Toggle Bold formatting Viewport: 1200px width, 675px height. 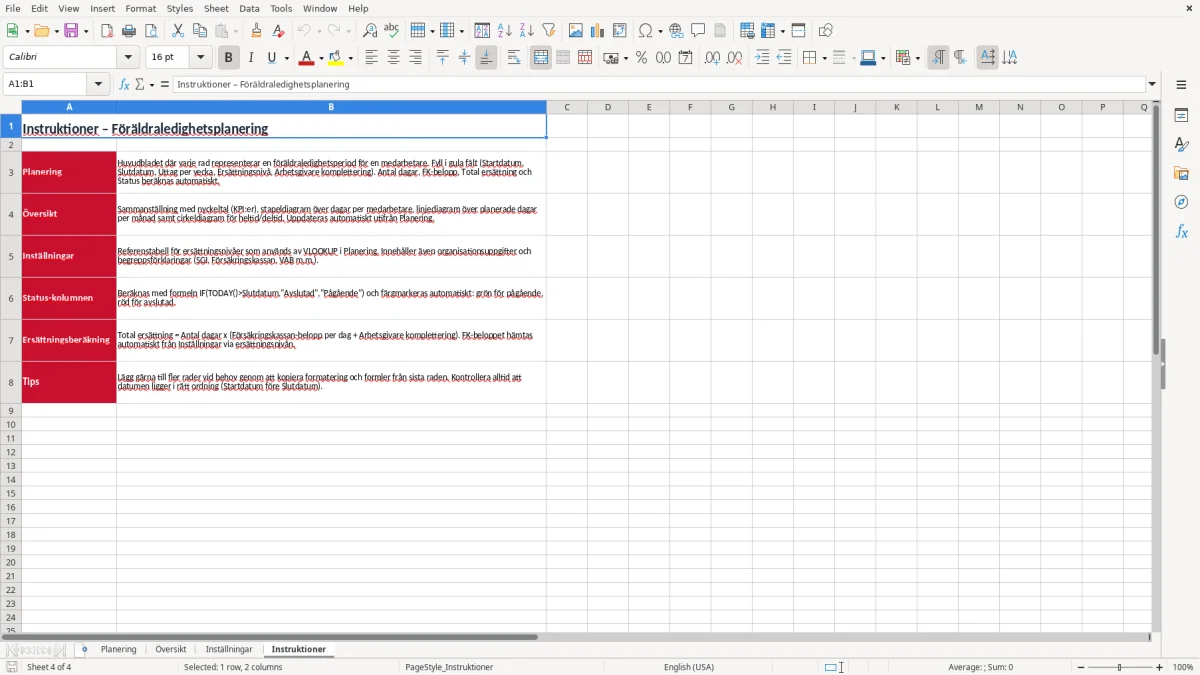tap(228, 58)
